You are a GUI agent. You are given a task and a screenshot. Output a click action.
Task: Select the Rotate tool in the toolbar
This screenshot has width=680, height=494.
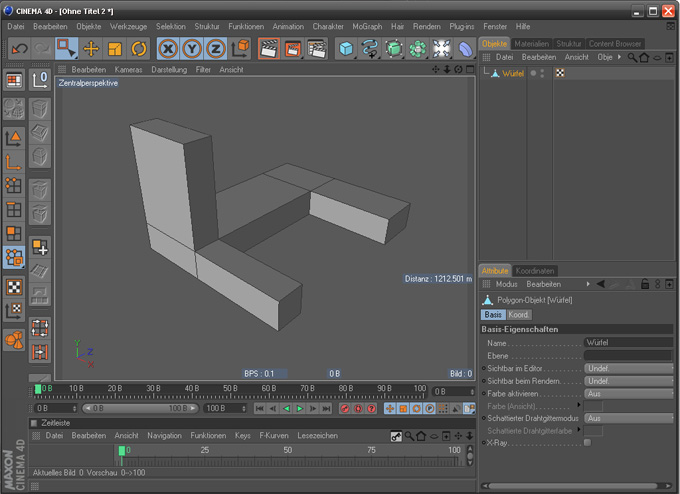[x=139, y=48]
